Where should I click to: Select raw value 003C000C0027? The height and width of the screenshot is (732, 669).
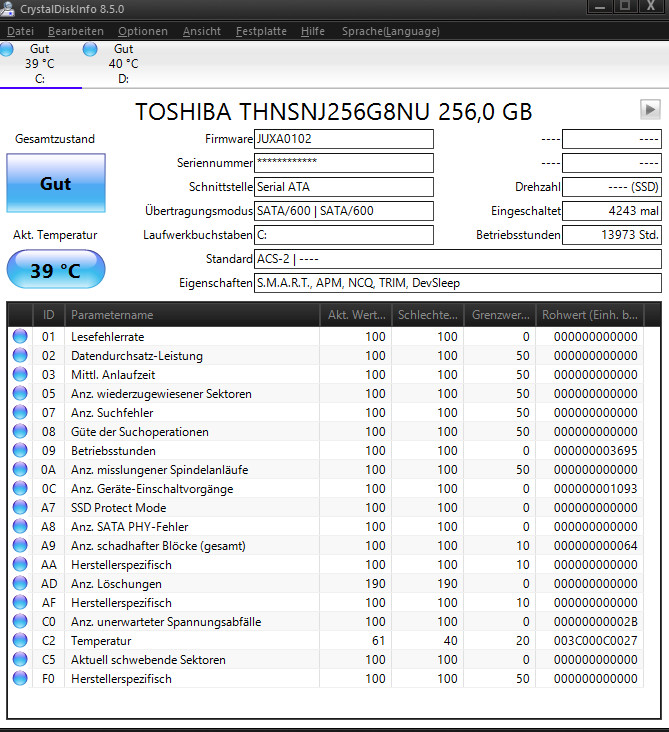[x=595, y=641]
